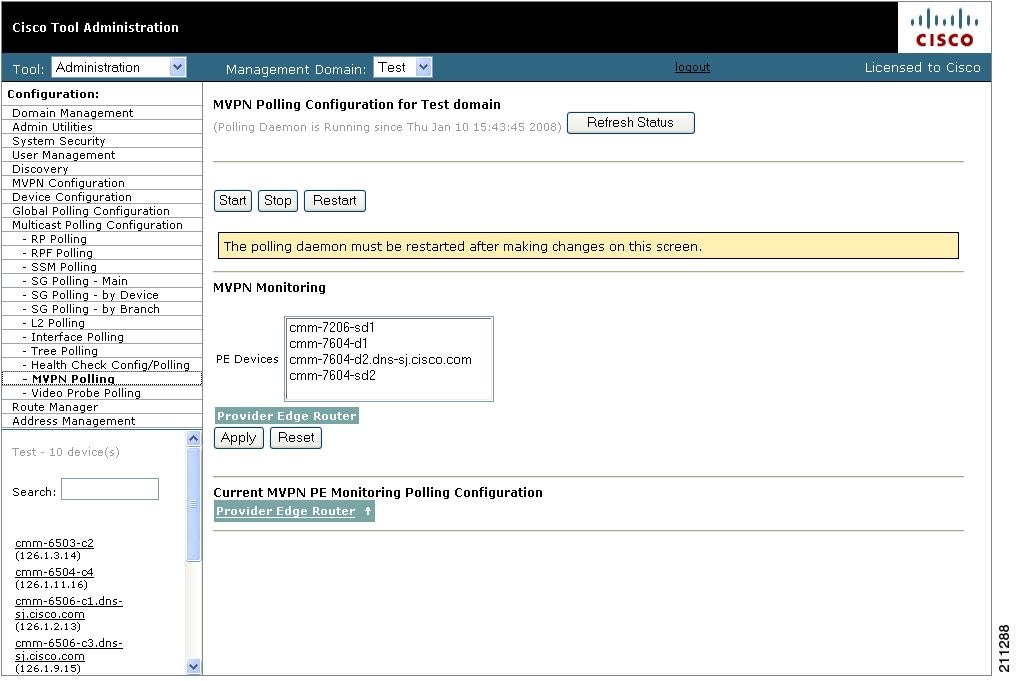Click the sort arrow beside Provider Edge Router
The width and height of the screenshot is (1017, 681).
tap(368, 511)
